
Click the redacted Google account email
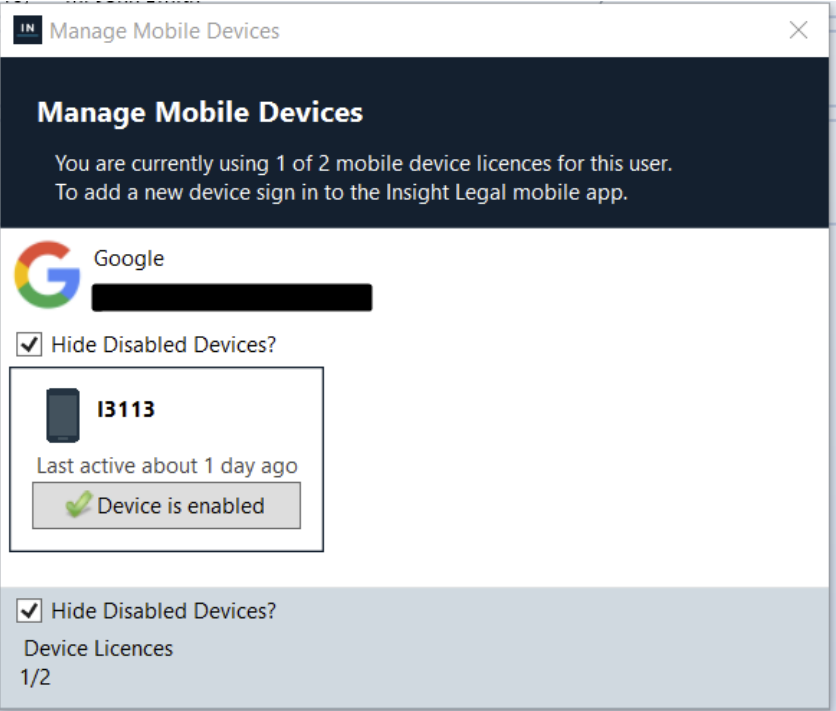232,297
